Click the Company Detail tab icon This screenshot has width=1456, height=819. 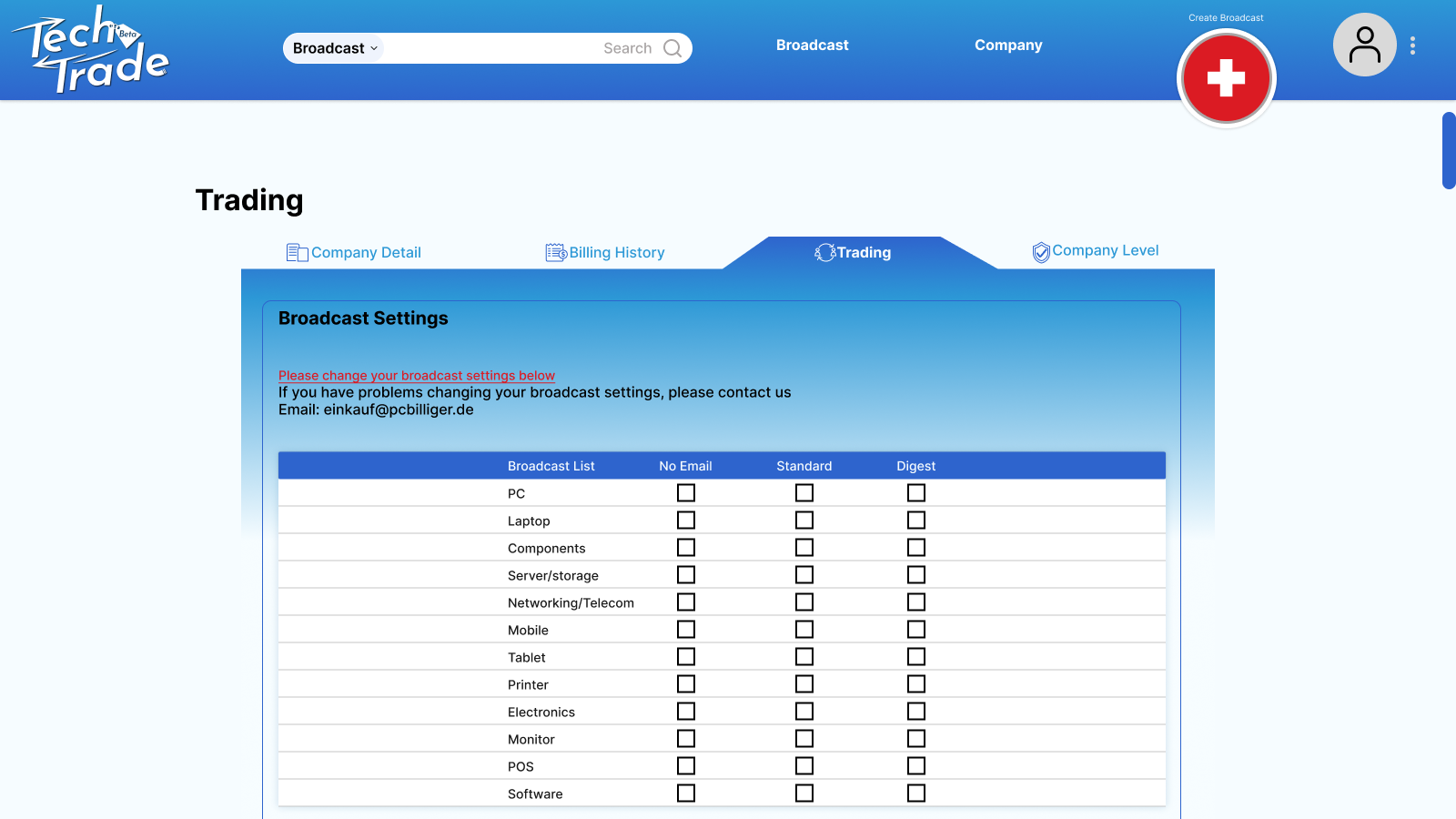click(297, 253)
